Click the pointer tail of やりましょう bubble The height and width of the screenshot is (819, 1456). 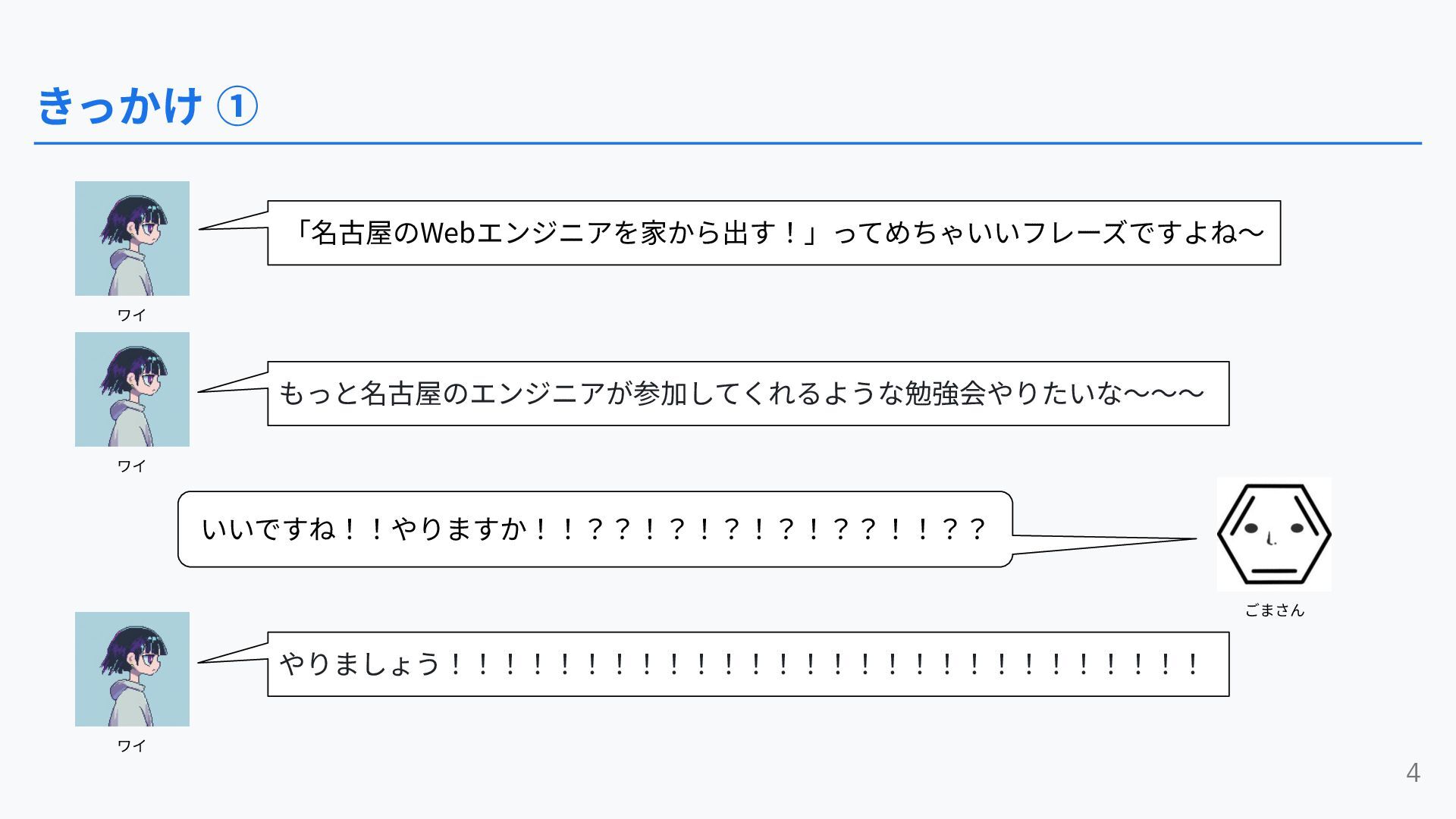click(234, 653)
